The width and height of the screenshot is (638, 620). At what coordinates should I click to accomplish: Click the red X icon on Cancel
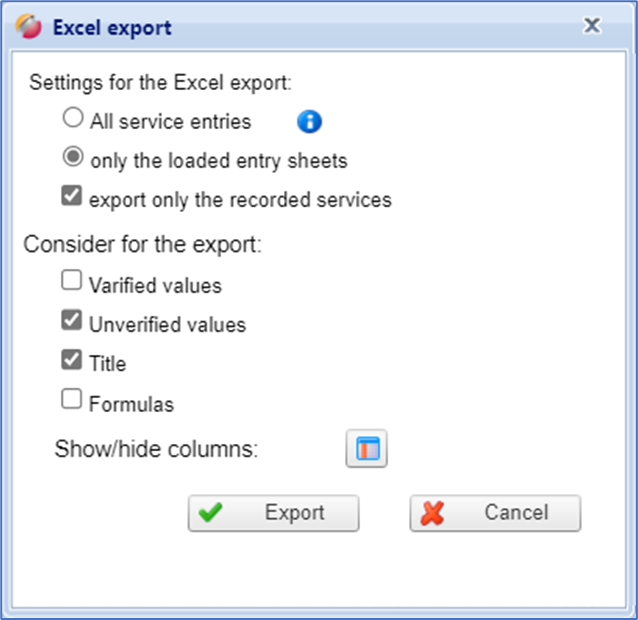click(433, 513)
